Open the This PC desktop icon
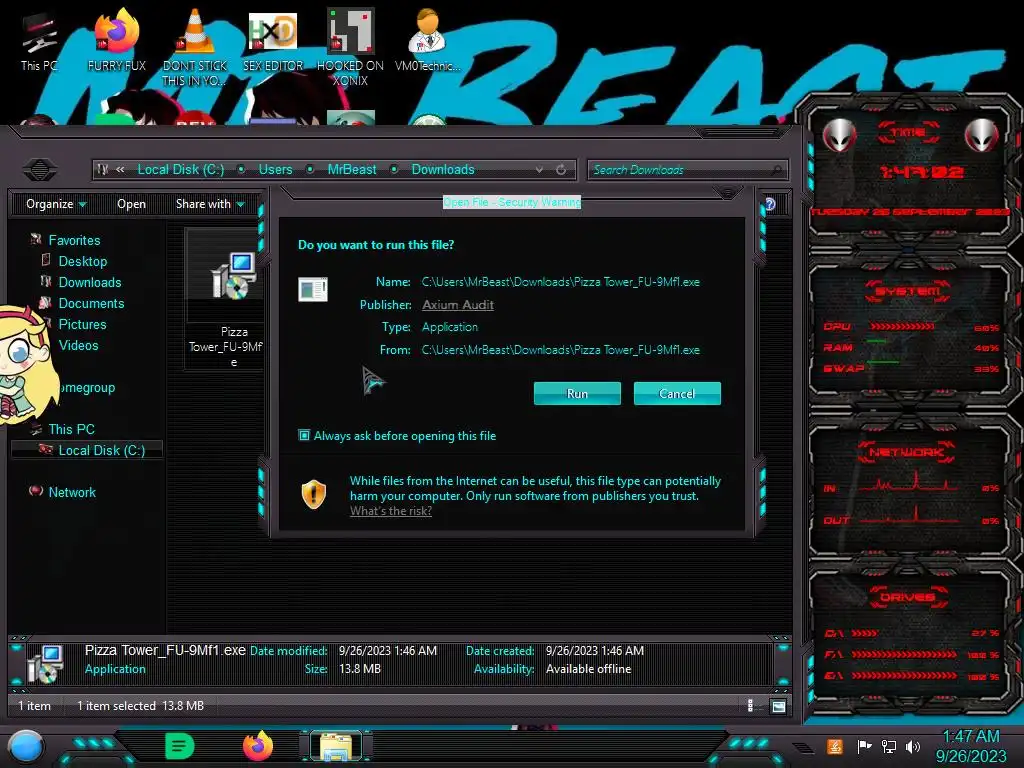This screenshot has width=1024, height=768. click(x=39, y=42)
